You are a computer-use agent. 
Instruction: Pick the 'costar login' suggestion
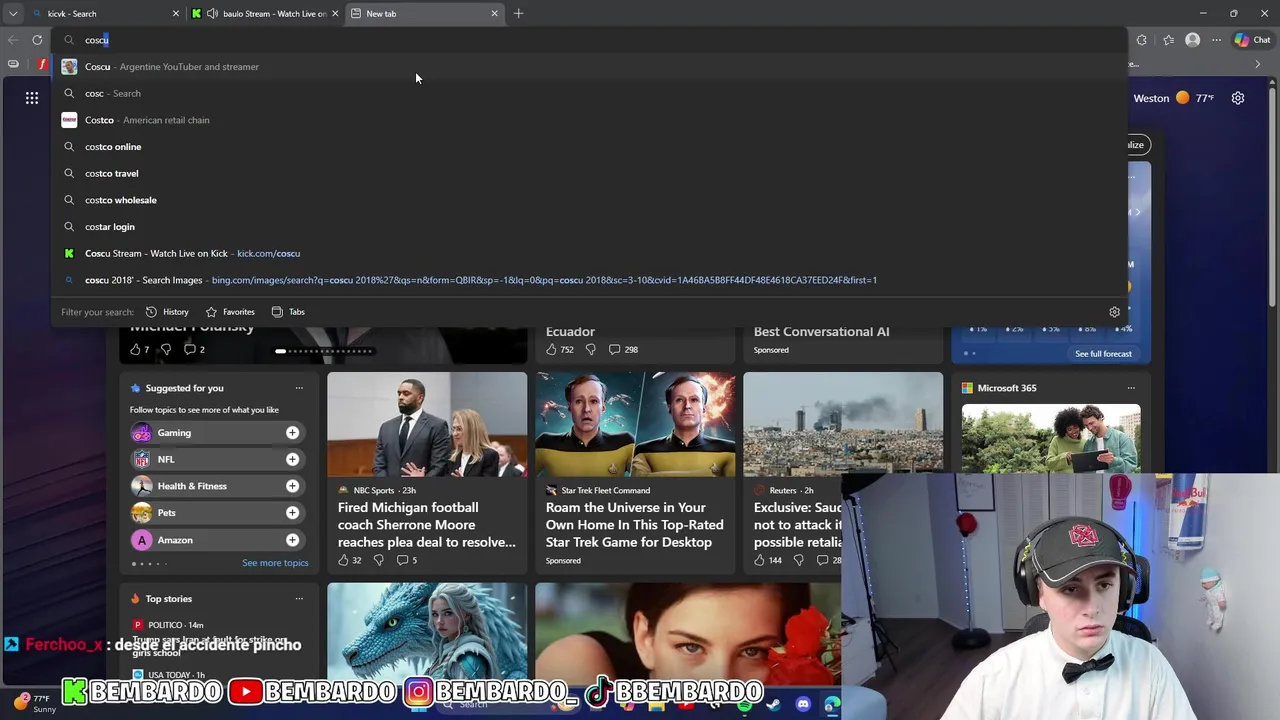[590, 227]
